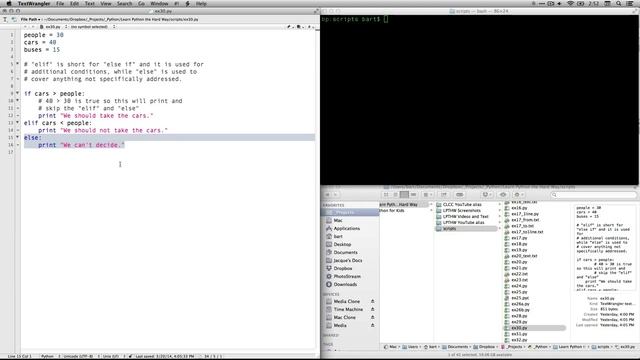Select the scripts folder in Finder column
The image size is (640, 360).
[467, 229]
